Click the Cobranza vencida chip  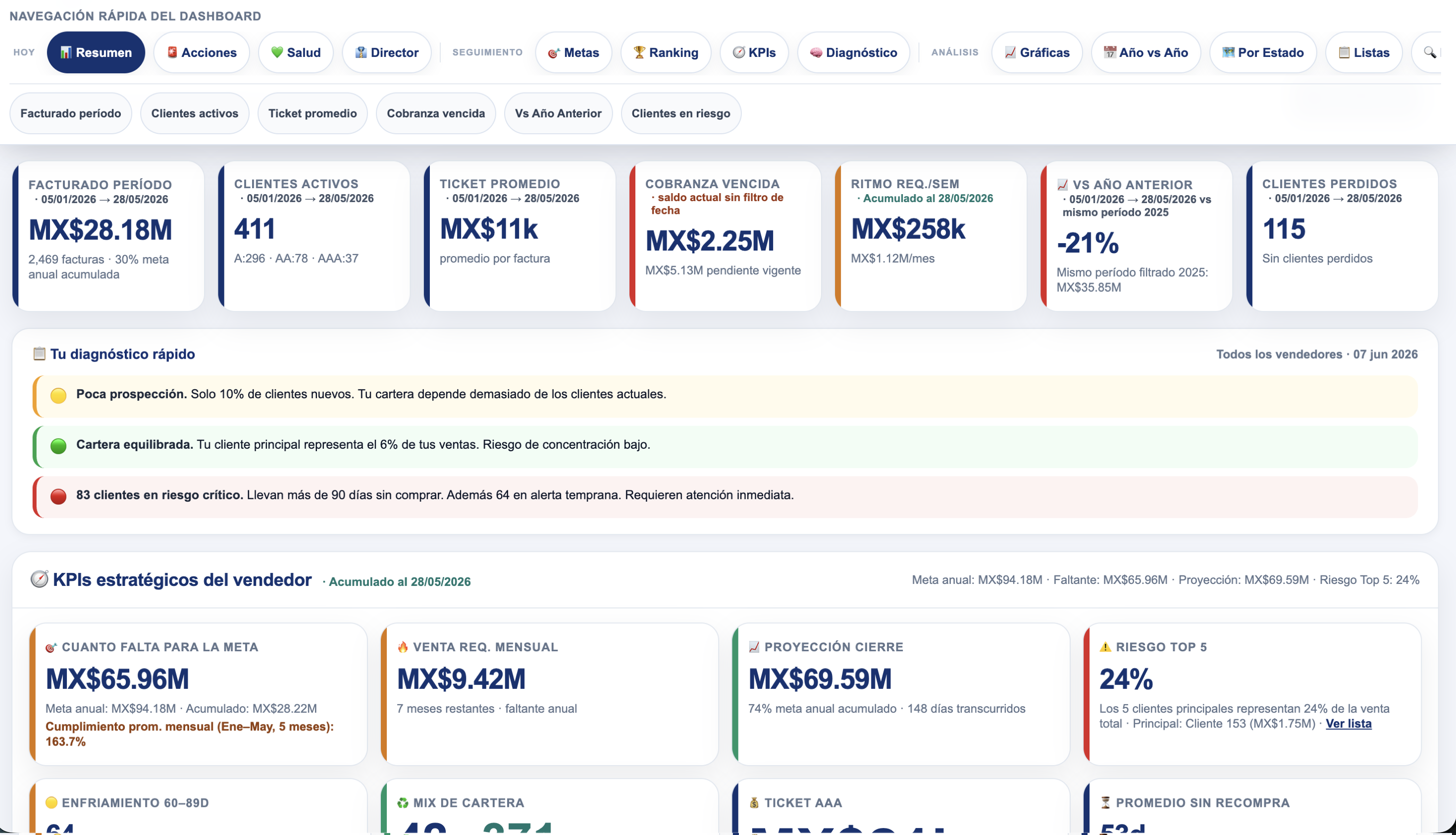coord(436,113)
